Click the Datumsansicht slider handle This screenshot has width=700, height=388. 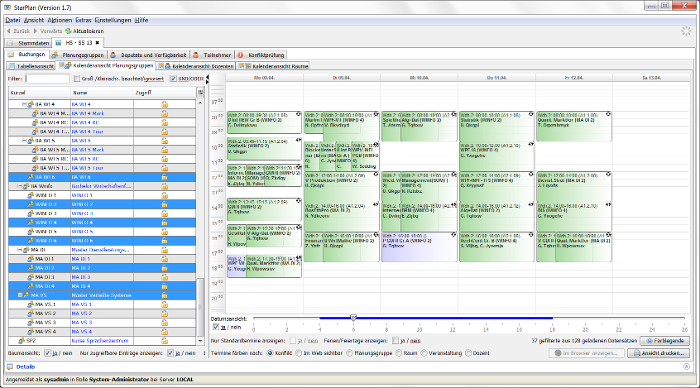(354, 318)
